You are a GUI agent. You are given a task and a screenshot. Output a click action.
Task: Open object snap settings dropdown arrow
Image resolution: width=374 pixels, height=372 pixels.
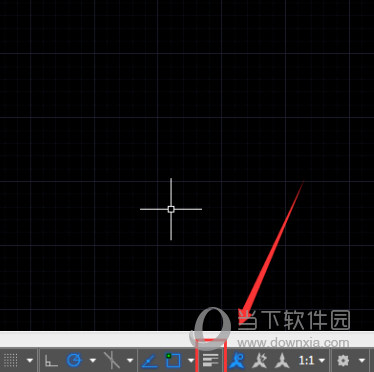coord(191,360)
